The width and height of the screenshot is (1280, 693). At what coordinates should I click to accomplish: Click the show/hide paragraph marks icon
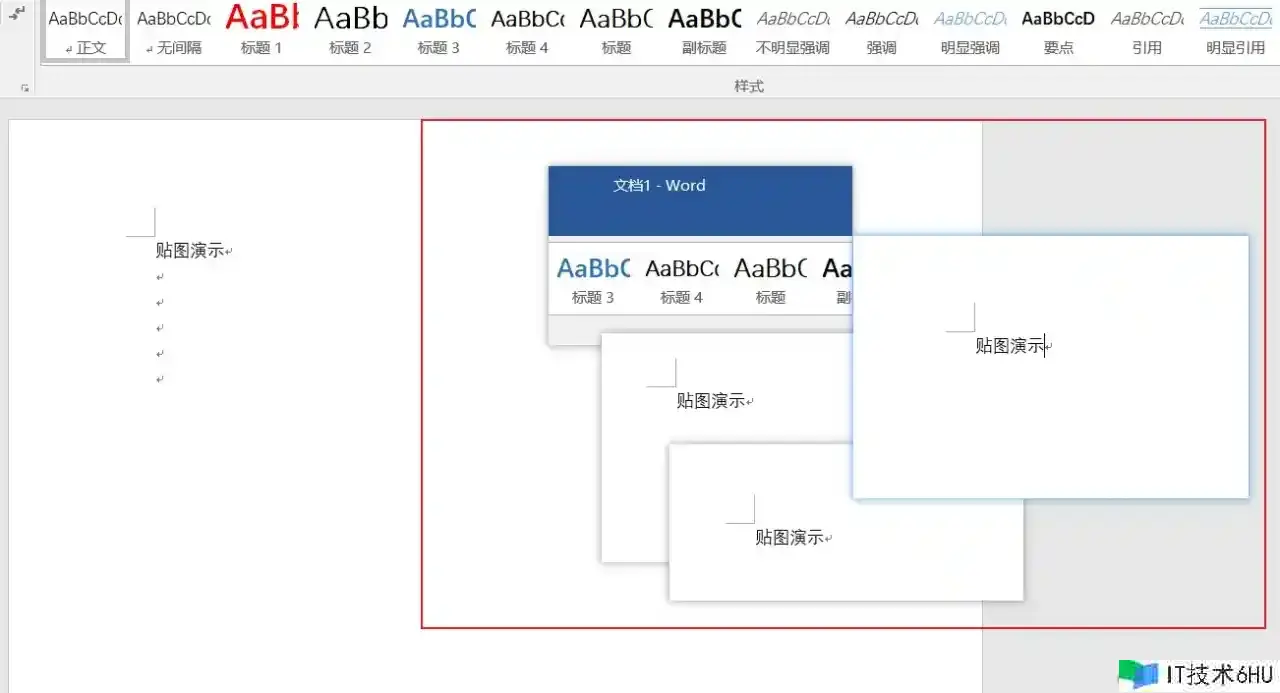(x=17, y=12)
